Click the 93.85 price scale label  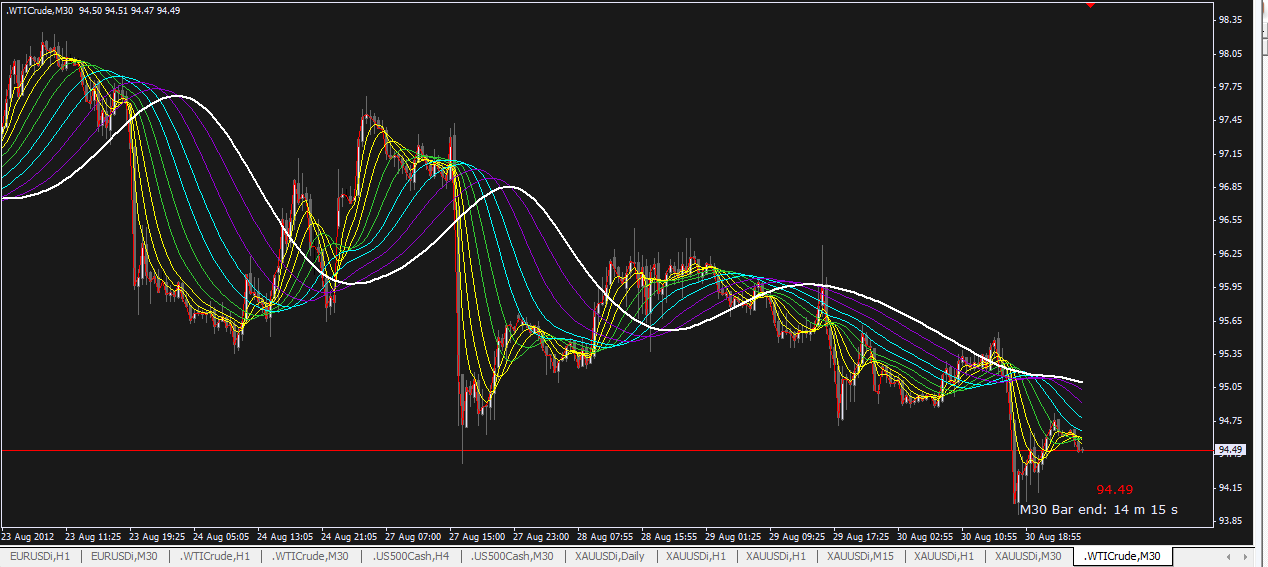pyautogui.click(x=1230, y=521)
